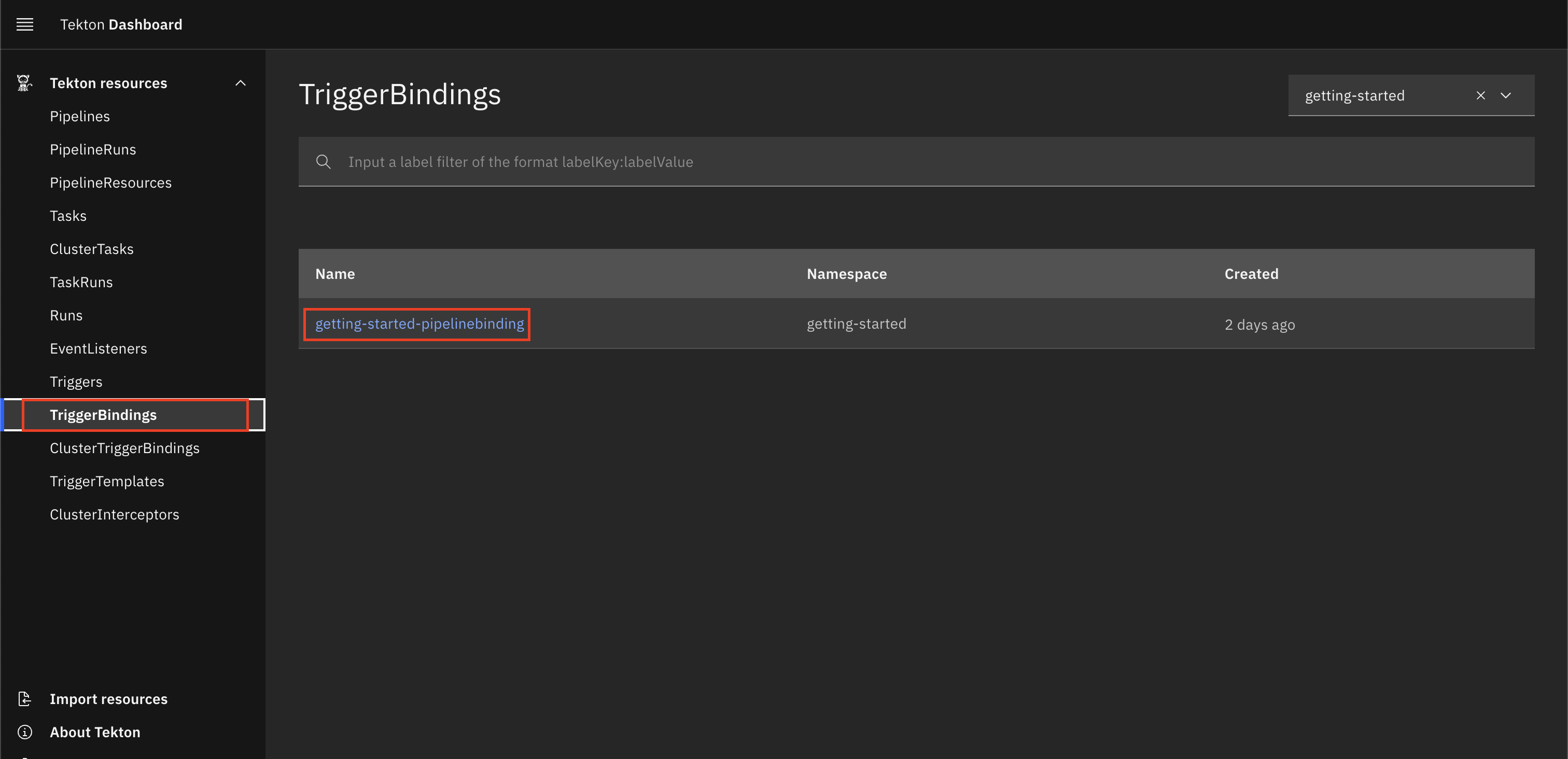
Task: Navigate to PipelineRuns page
Action: point(92,150)
